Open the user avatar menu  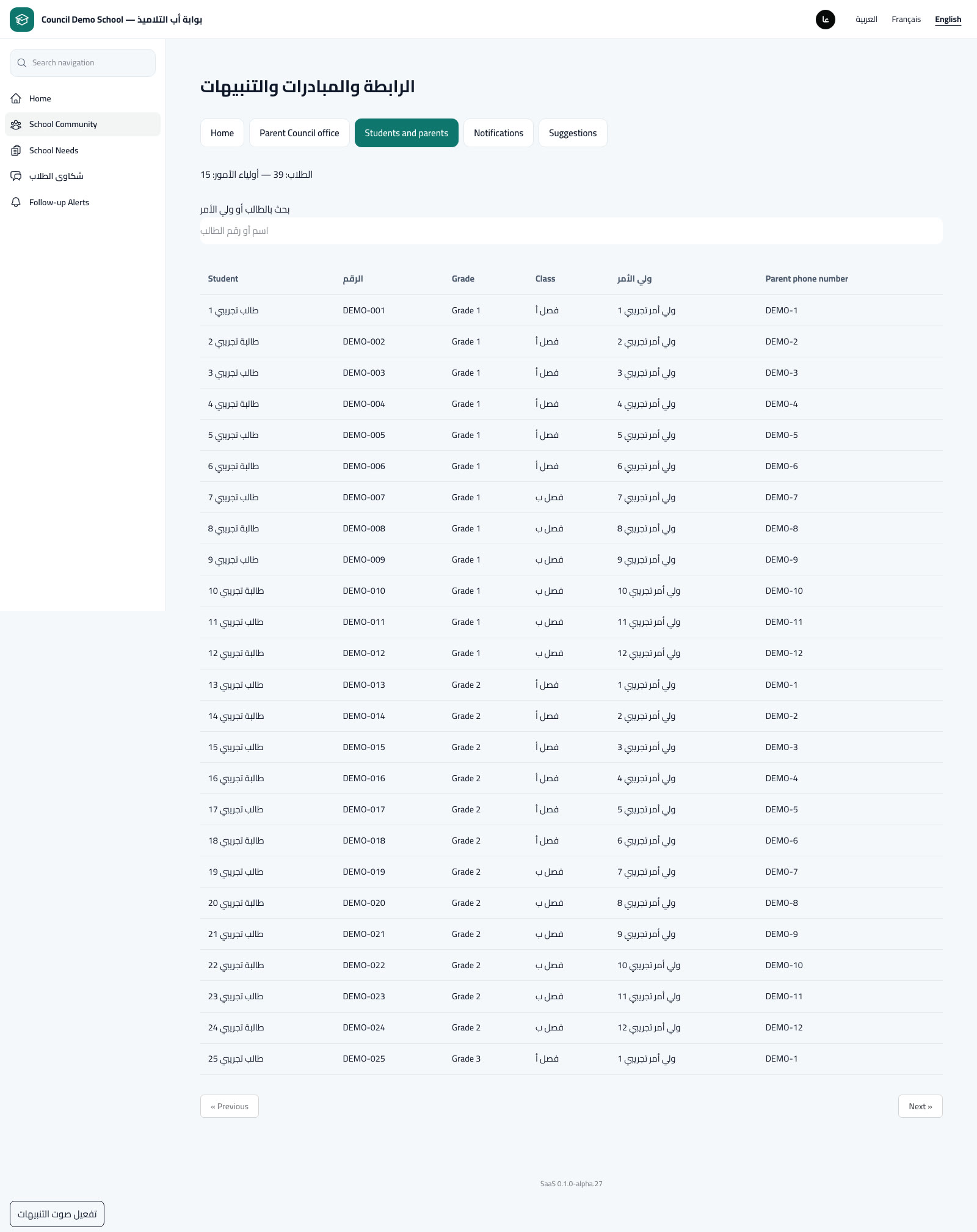(x=825, y=20)
